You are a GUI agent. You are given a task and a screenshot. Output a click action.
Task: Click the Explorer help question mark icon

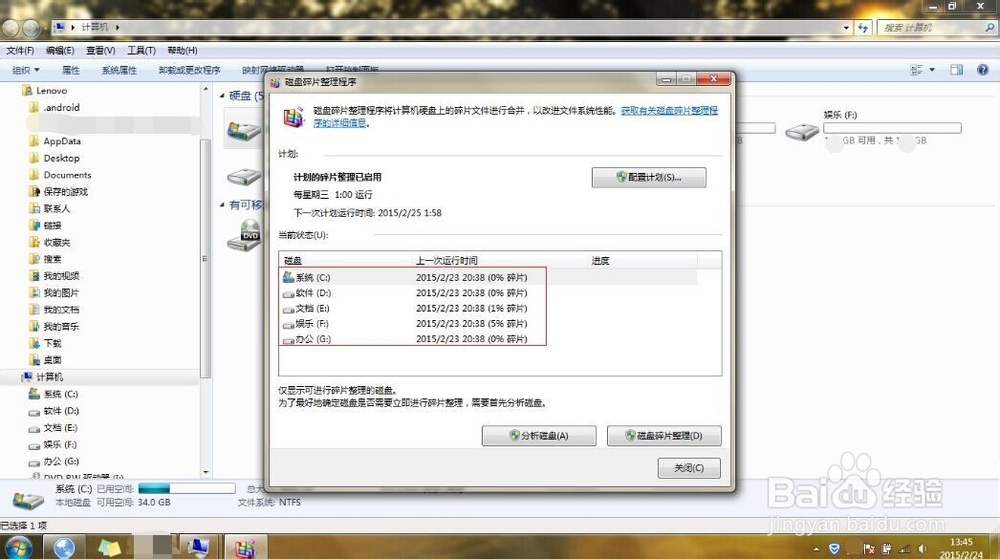[x=983, y=69]
